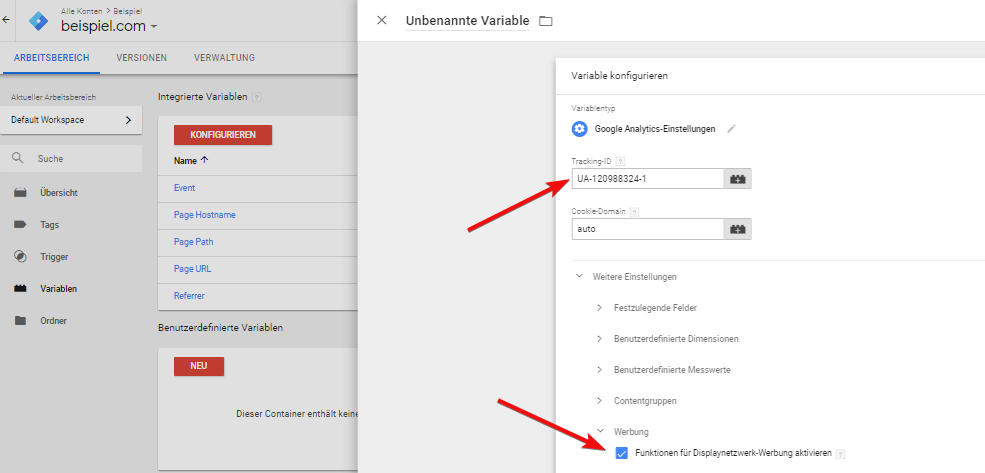Click the variable picker beside Tracking-ID
The image size is (985, 473).
(738, 179)
